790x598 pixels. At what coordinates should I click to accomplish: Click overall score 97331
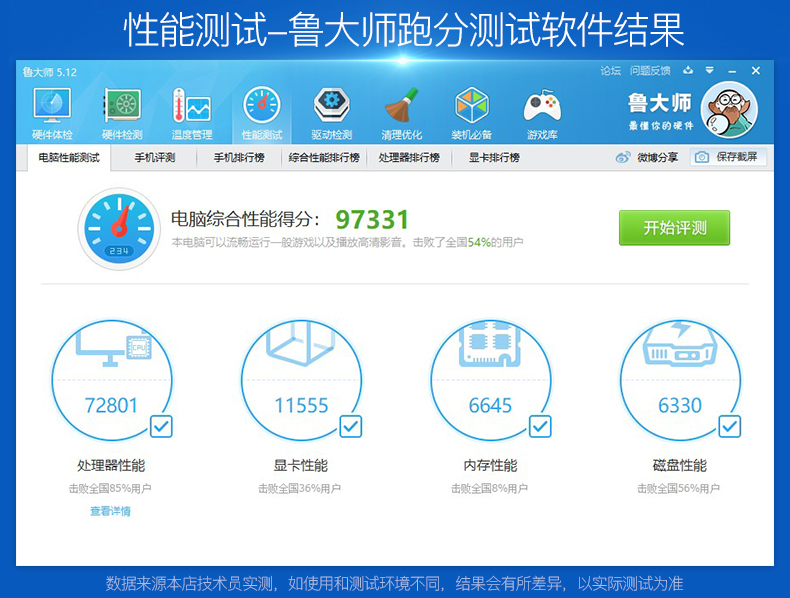click(372, 220)
